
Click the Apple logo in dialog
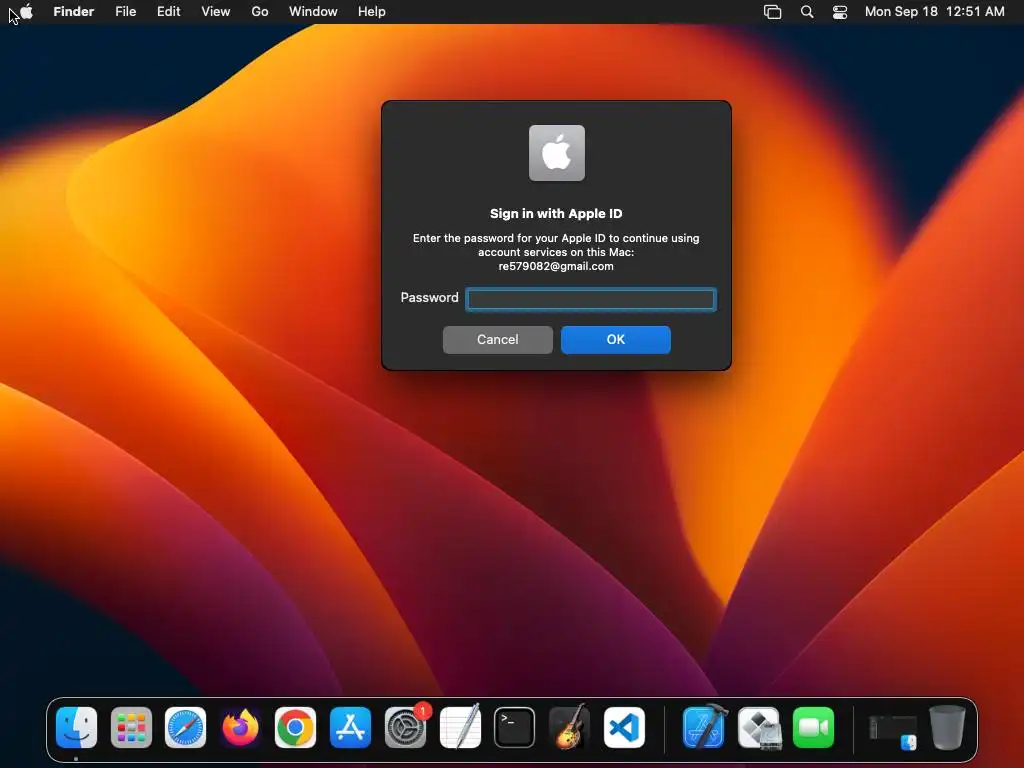(x=556, y=153)
